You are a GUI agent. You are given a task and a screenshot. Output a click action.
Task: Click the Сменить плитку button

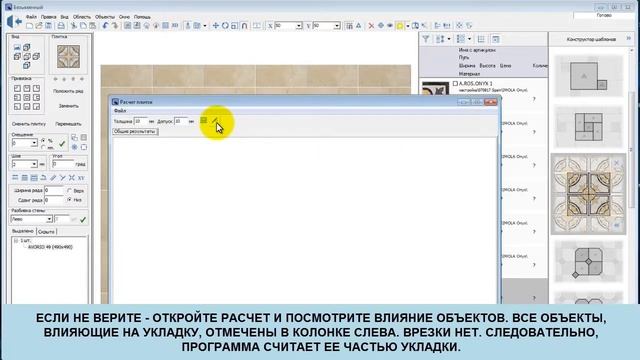tap(29, 124)
